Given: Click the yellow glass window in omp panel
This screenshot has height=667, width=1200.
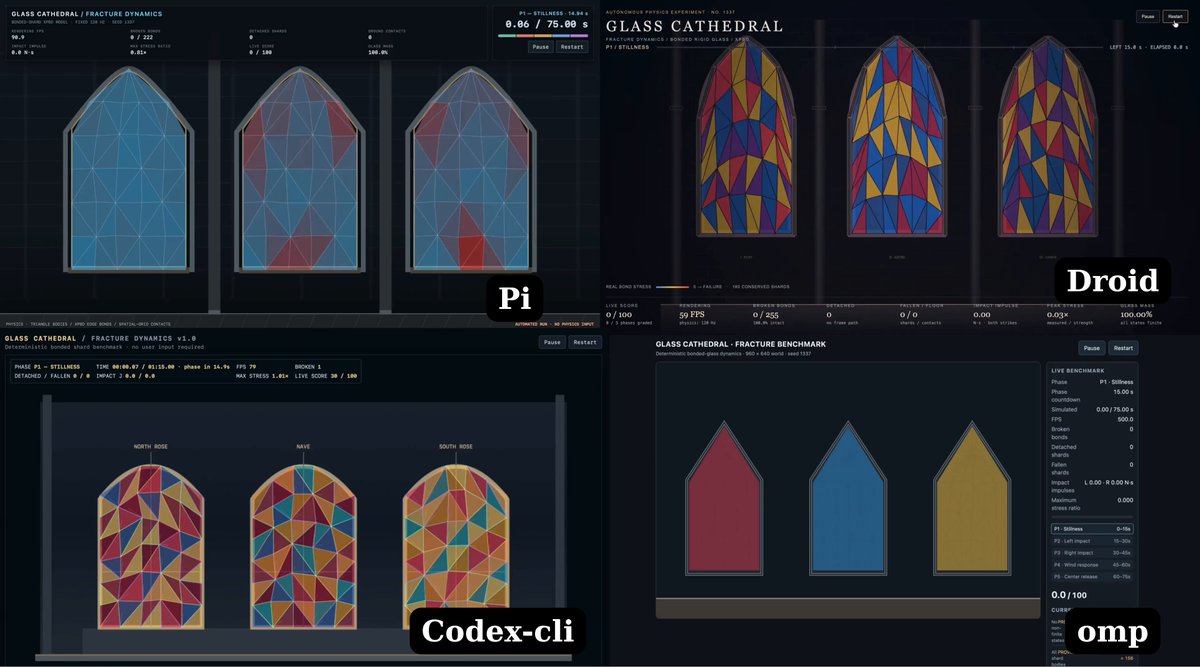Looking at the screenshot, I should 974,496.
